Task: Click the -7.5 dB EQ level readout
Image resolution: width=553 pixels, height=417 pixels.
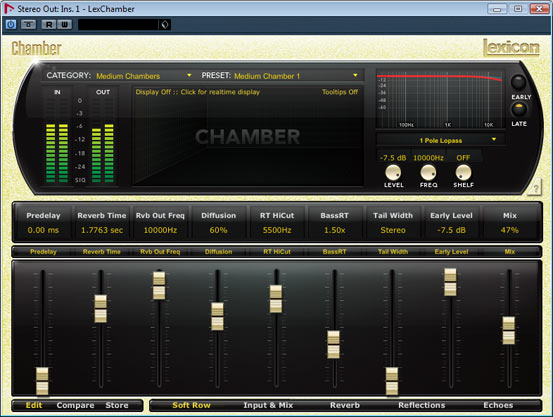Action: tap(393, 158)
